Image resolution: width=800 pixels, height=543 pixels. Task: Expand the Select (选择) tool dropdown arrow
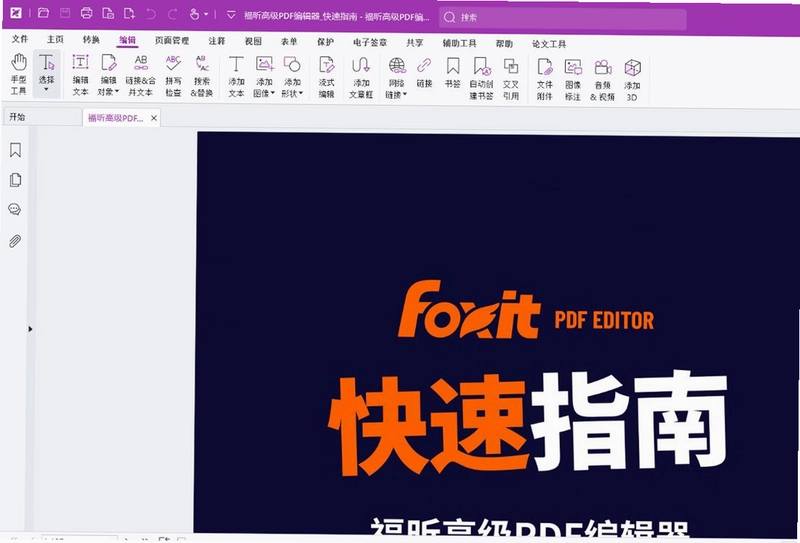point(46,90)
